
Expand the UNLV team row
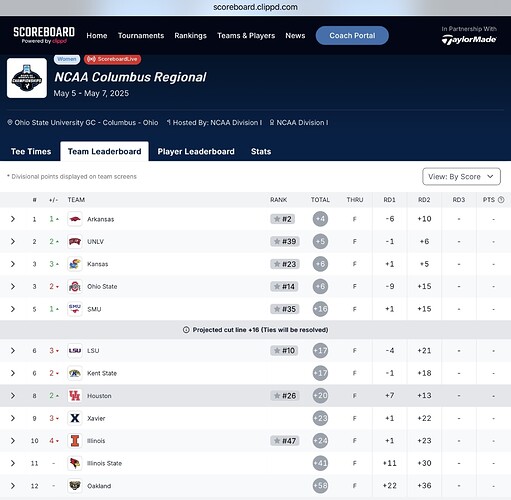coord(13,241)
